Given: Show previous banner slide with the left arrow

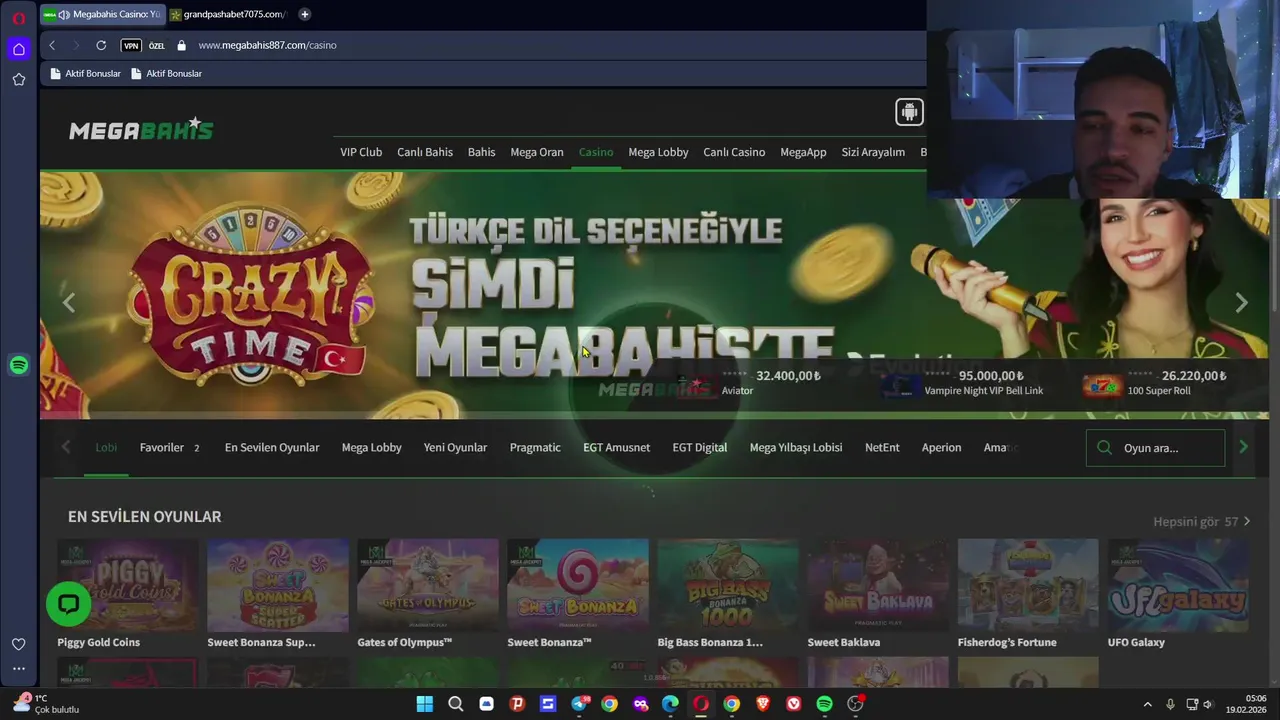Looking at the screenshot, I should (69, 303).
